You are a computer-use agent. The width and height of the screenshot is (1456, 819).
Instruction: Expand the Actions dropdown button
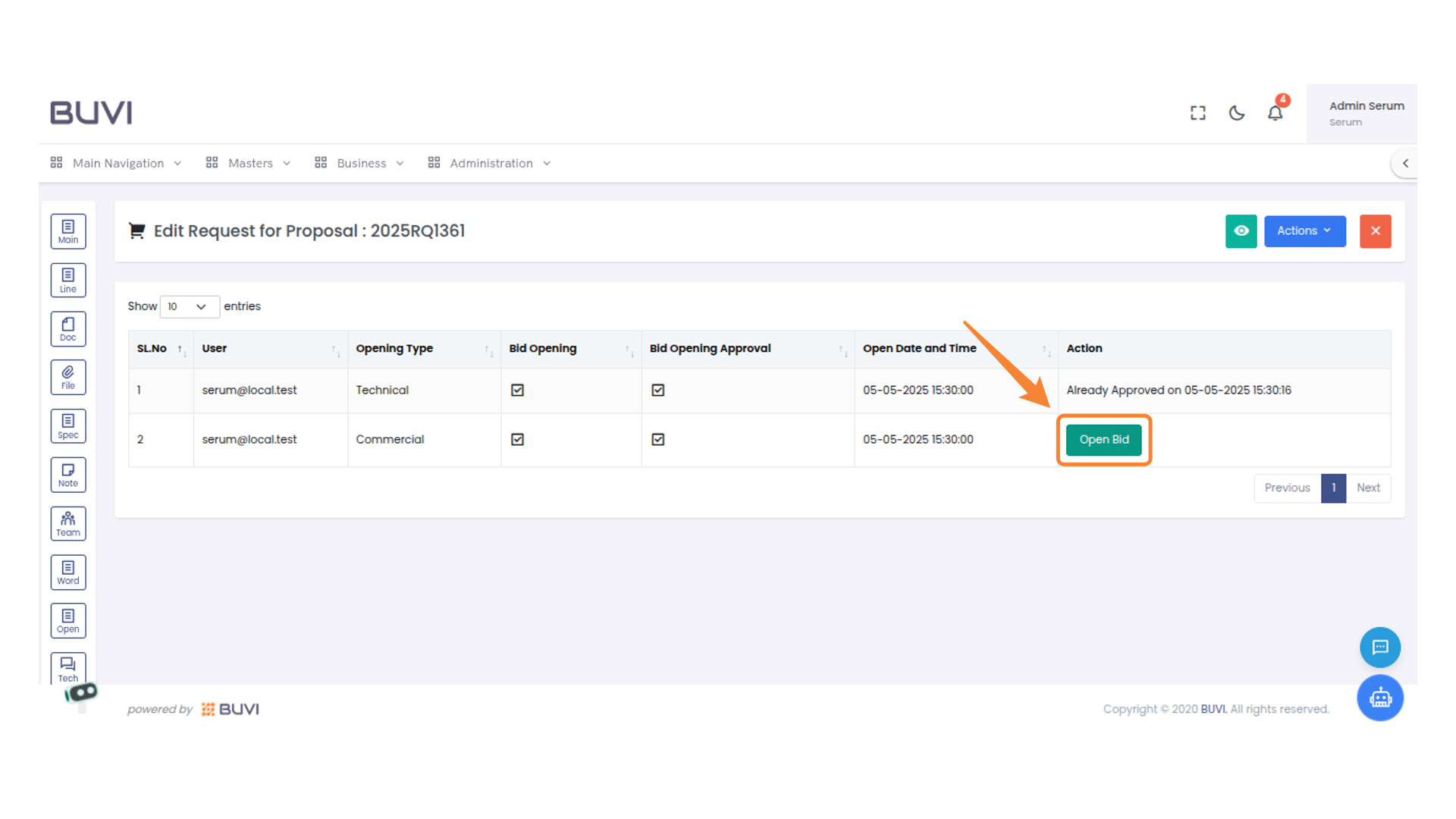click(x=1304, y=231)
